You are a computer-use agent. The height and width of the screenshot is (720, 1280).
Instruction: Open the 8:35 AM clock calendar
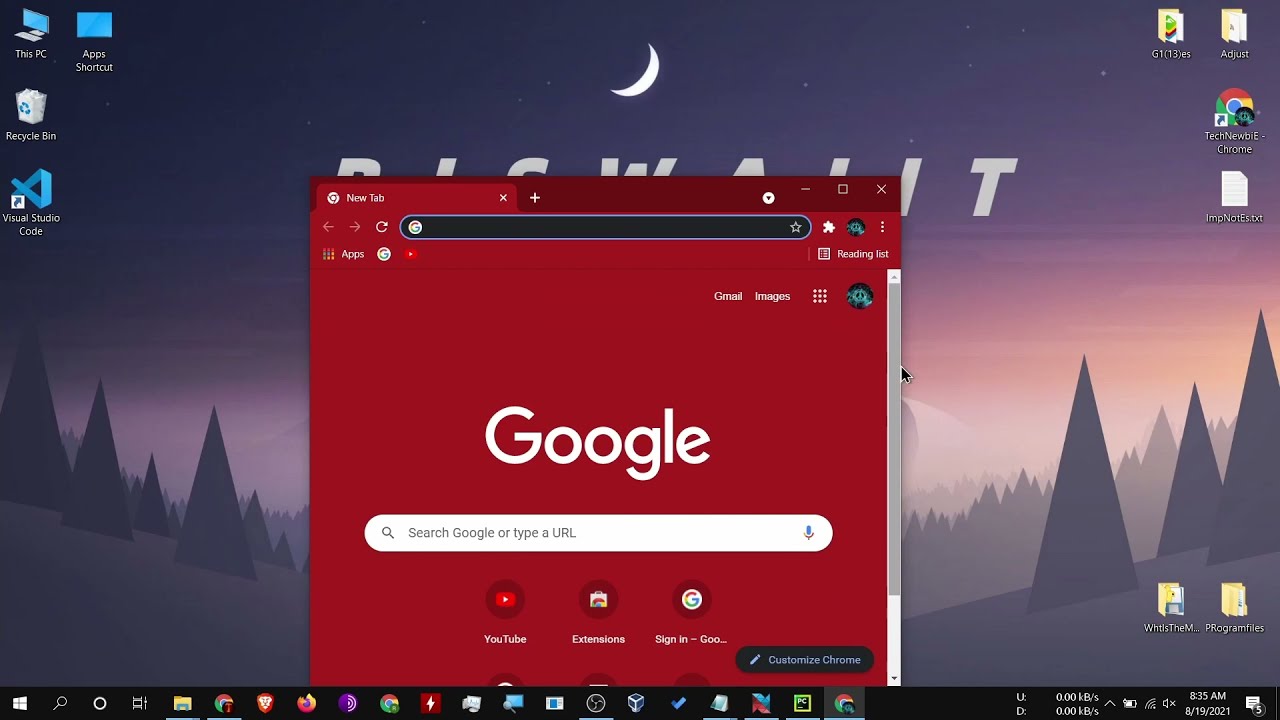tap(1208, 703)
